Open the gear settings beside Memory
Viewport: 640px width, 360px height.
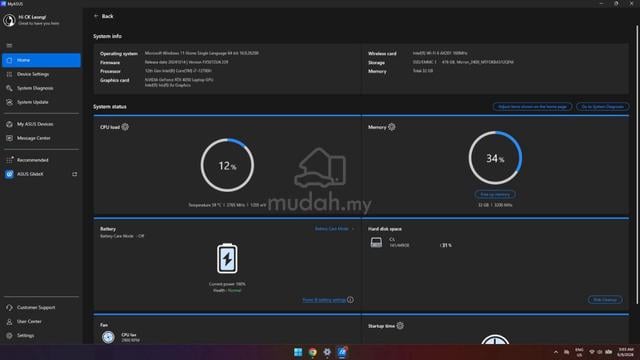[x=391, y=127]
